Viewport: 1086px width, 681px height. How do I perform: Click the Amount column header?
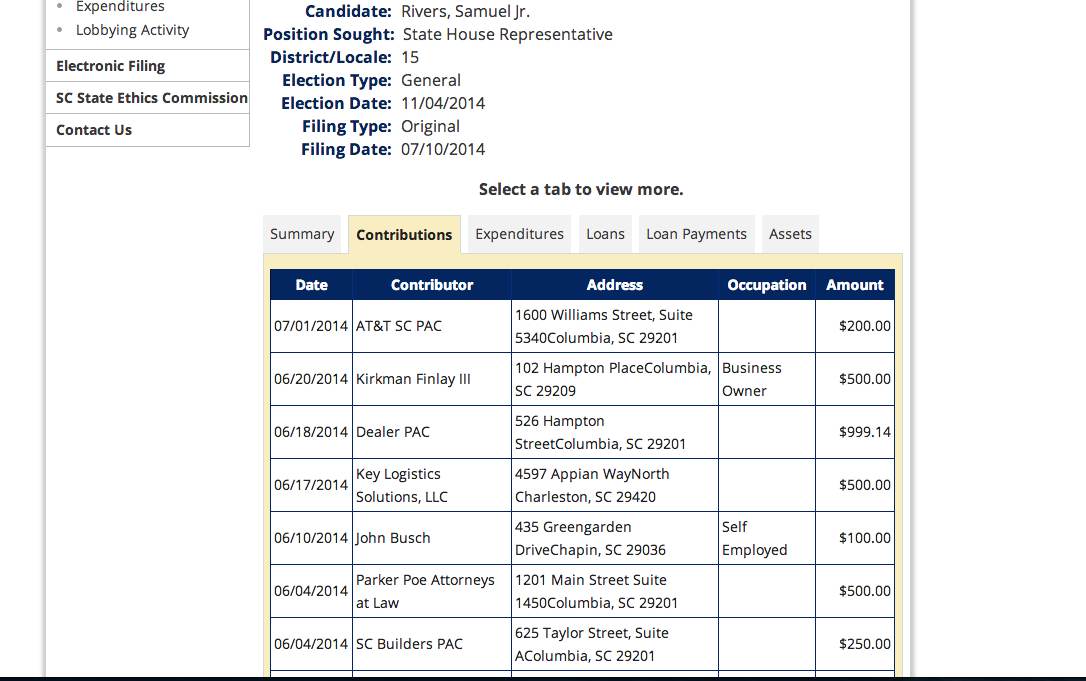(854, 285)
